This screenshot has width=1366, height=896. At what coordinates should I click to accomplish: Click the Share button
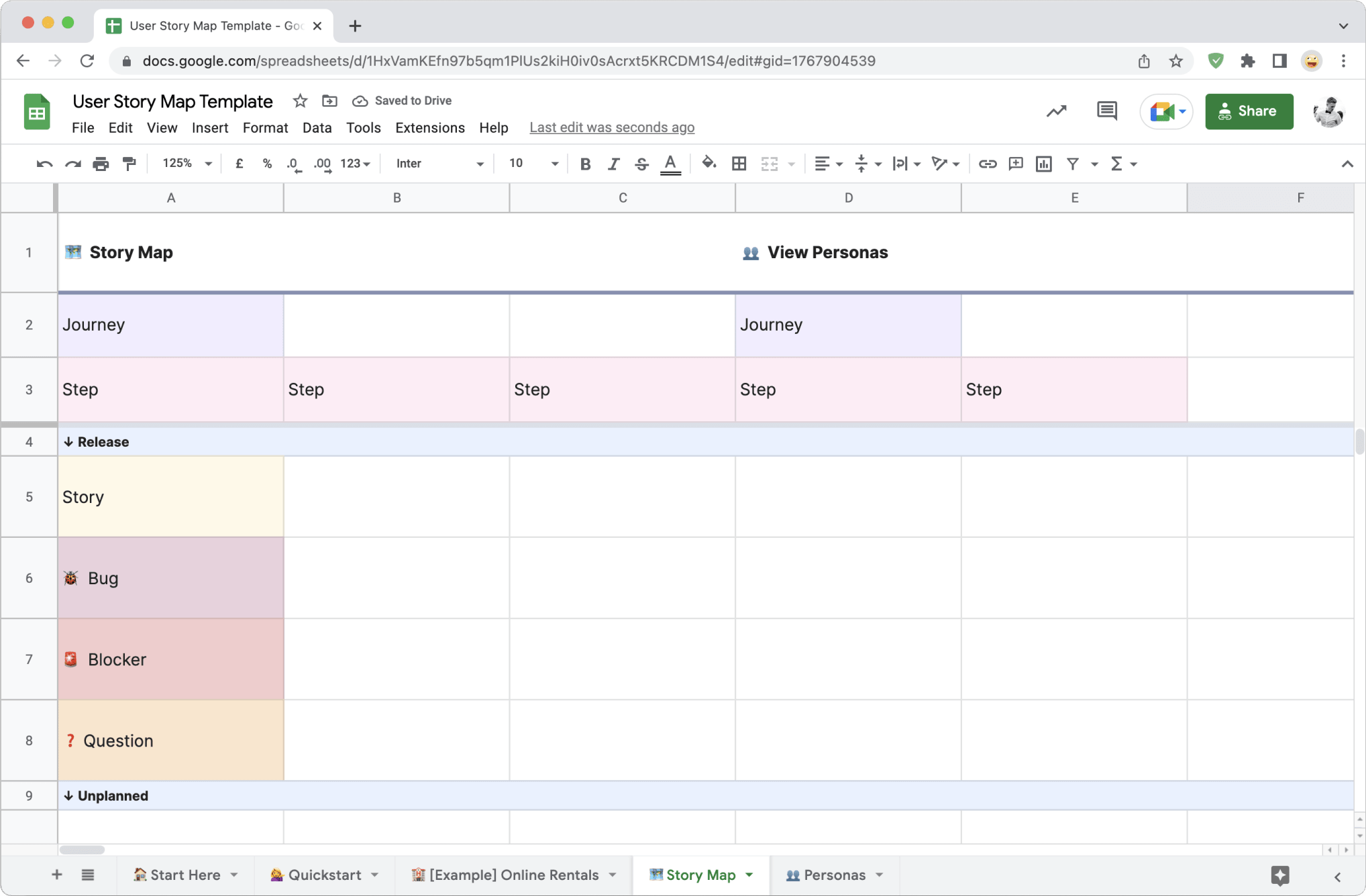coord(1248,111)
